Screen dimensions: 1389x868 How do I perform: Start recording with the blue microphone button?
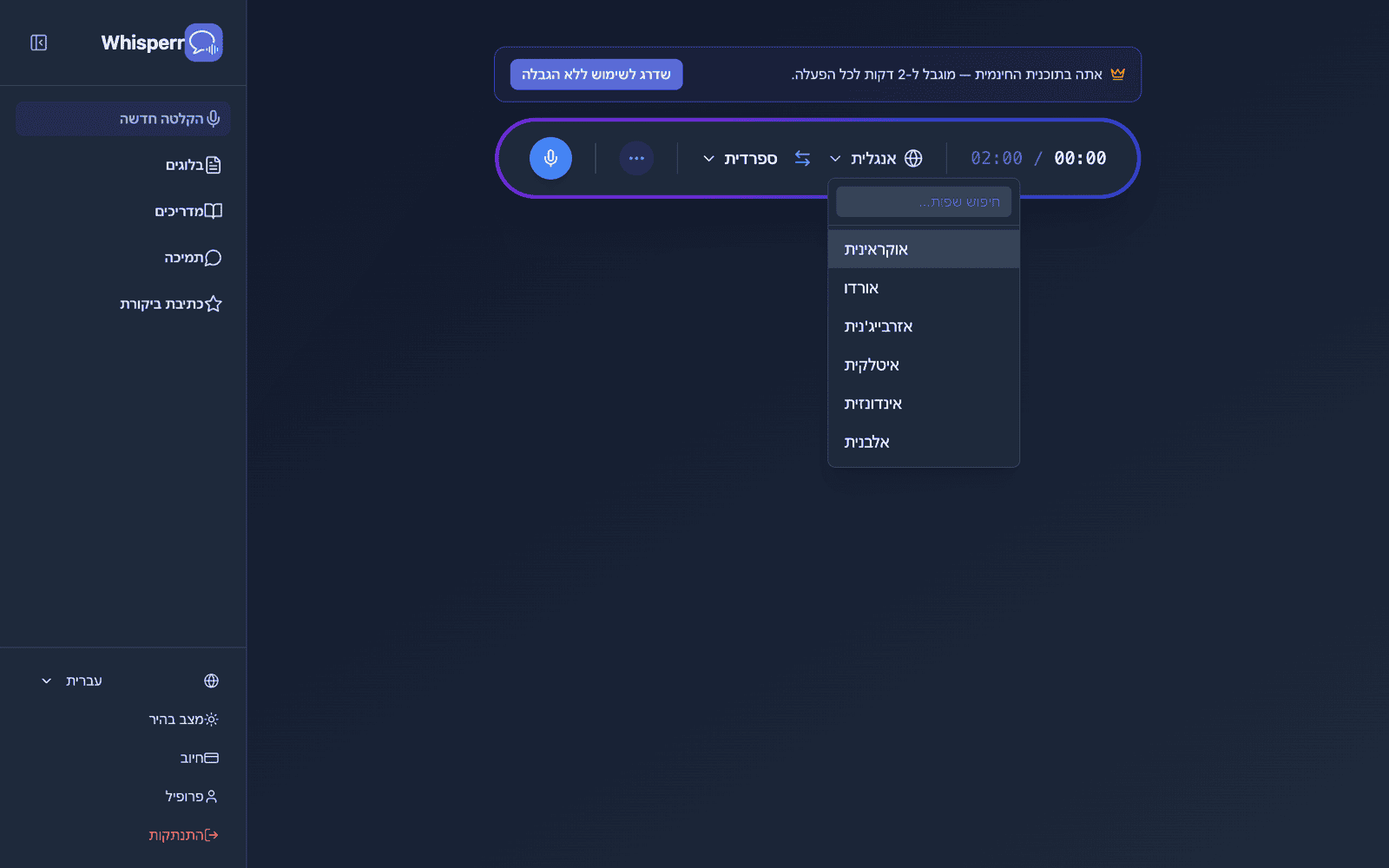tap(550, 158)
